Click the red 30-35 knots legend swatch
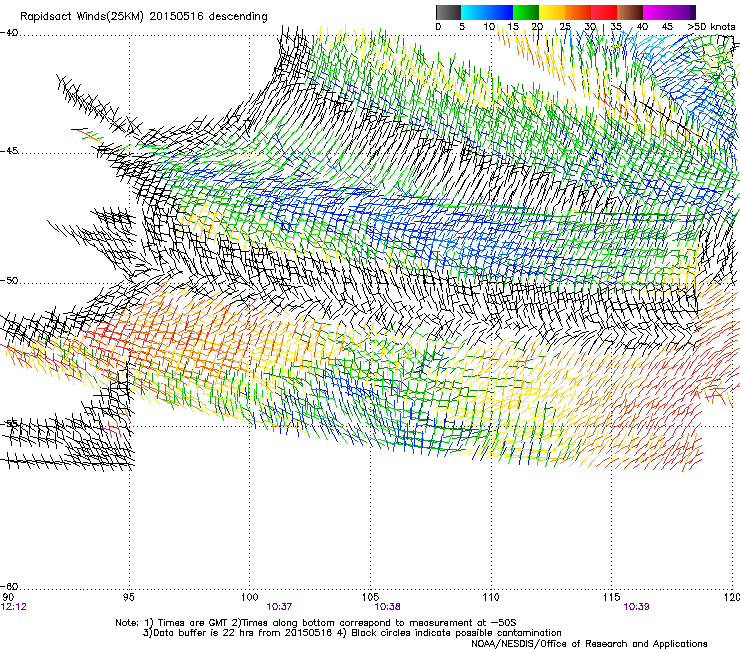The image size is (740, 650). point(604,12)
